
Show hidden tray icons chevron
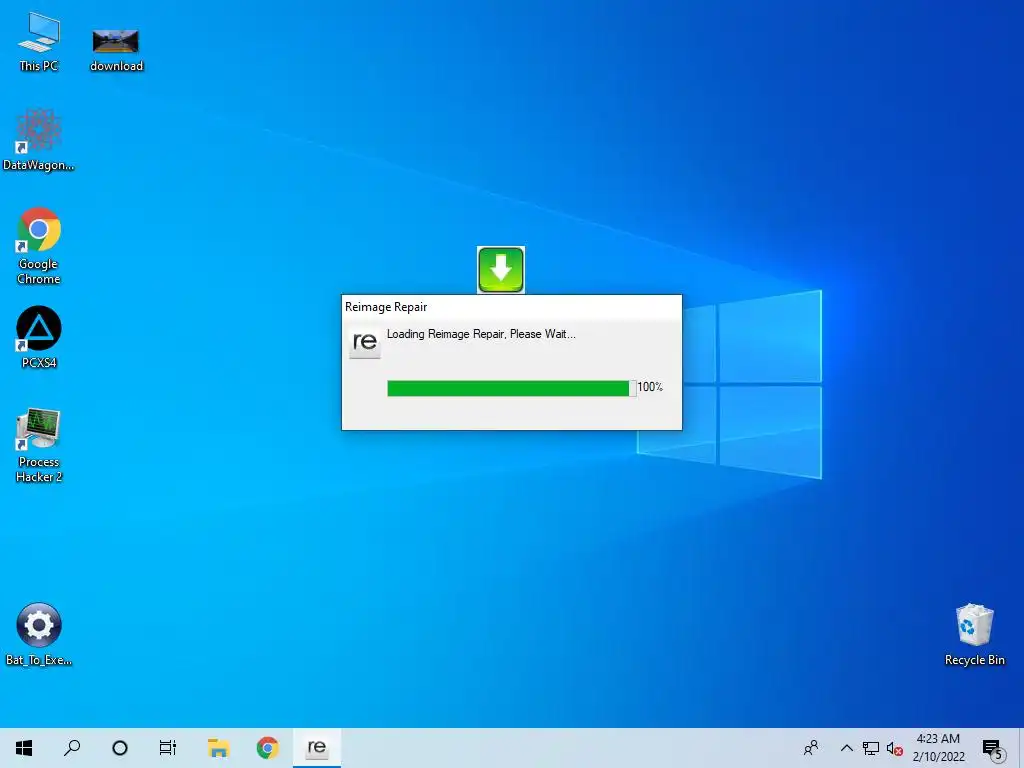(846, 748)
